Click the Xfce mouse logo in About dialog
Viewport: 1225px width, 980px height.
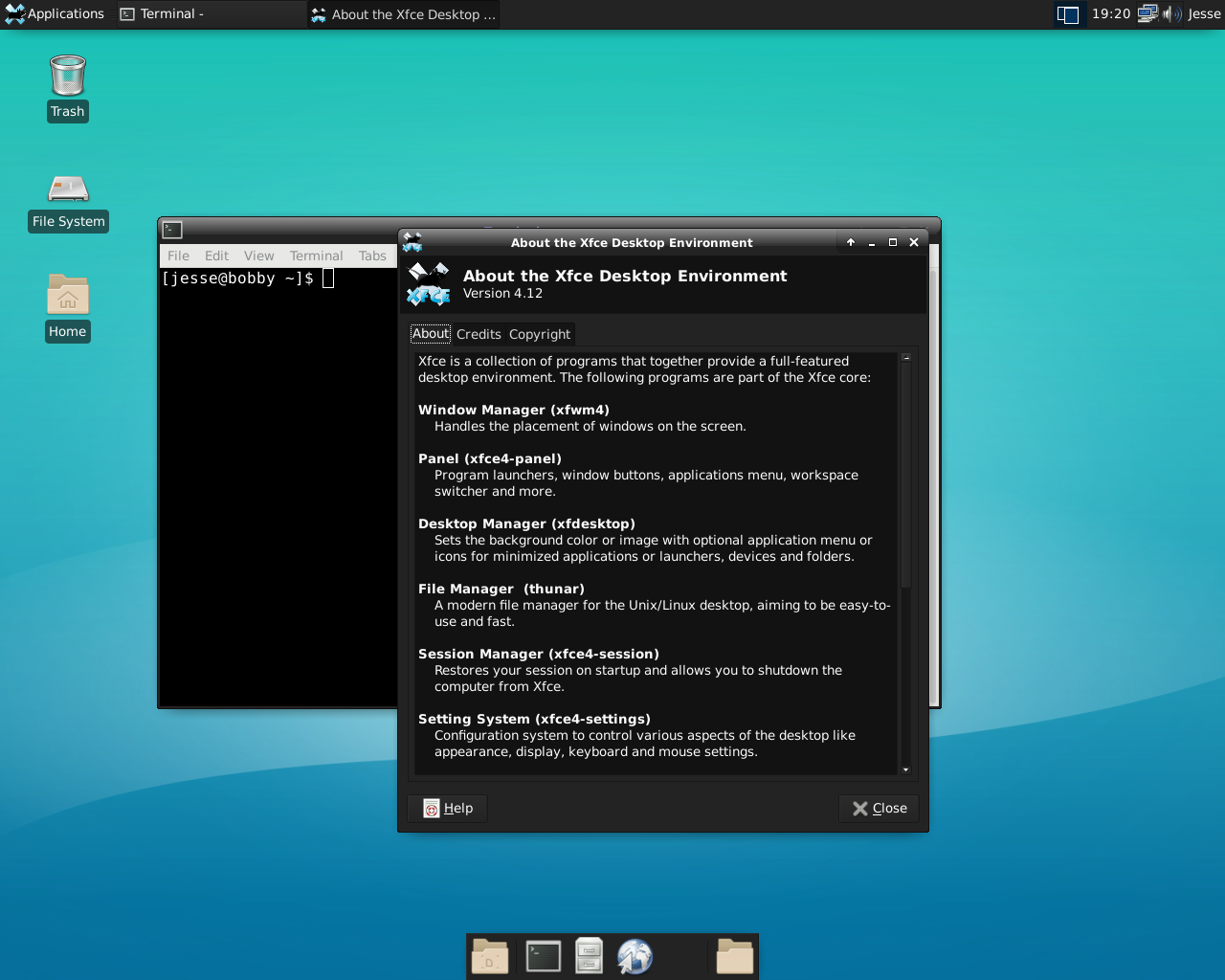(429, 284)
